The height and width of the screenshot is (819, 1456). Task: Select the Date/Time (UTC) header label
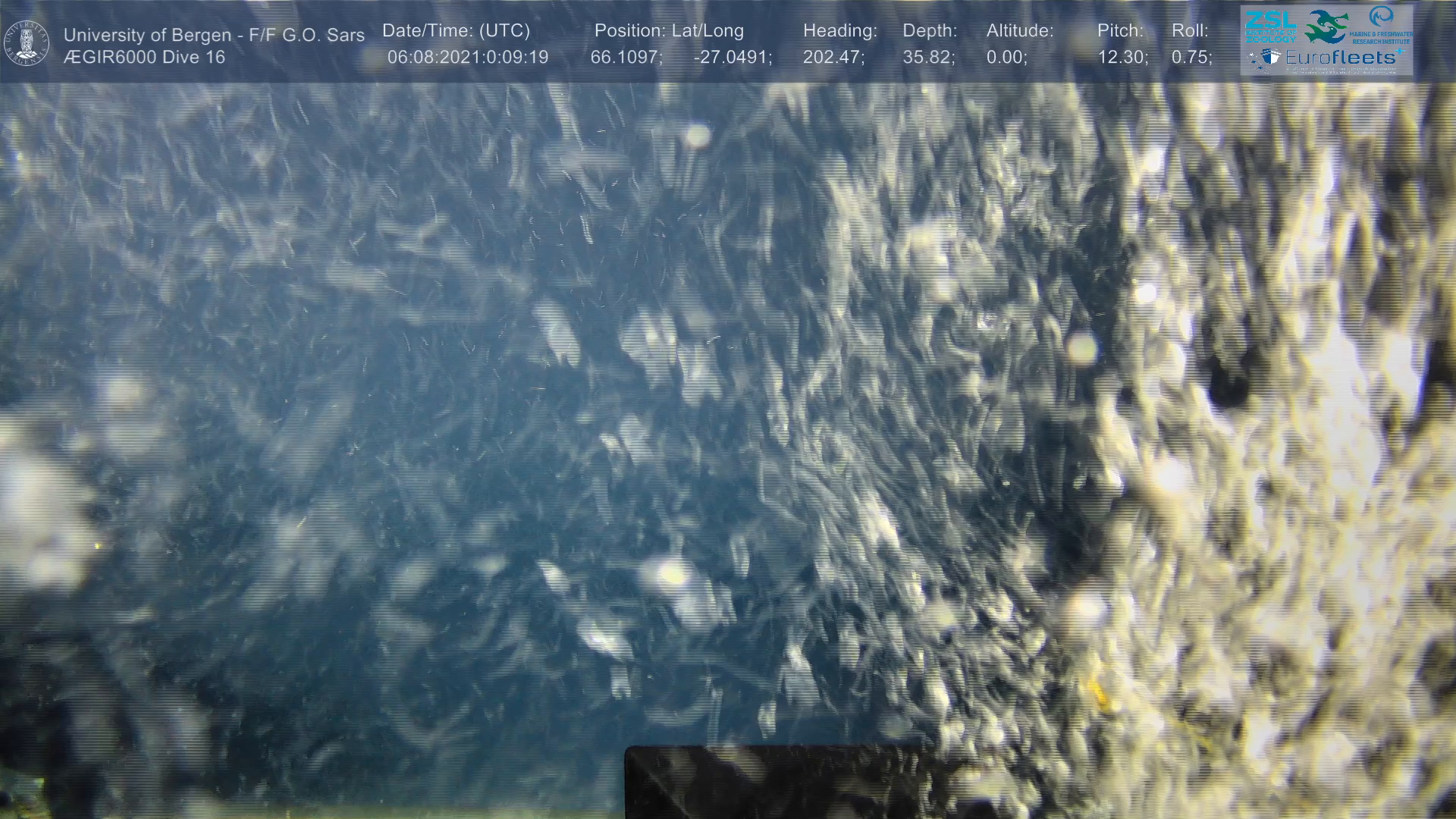[x=456, y=31]
